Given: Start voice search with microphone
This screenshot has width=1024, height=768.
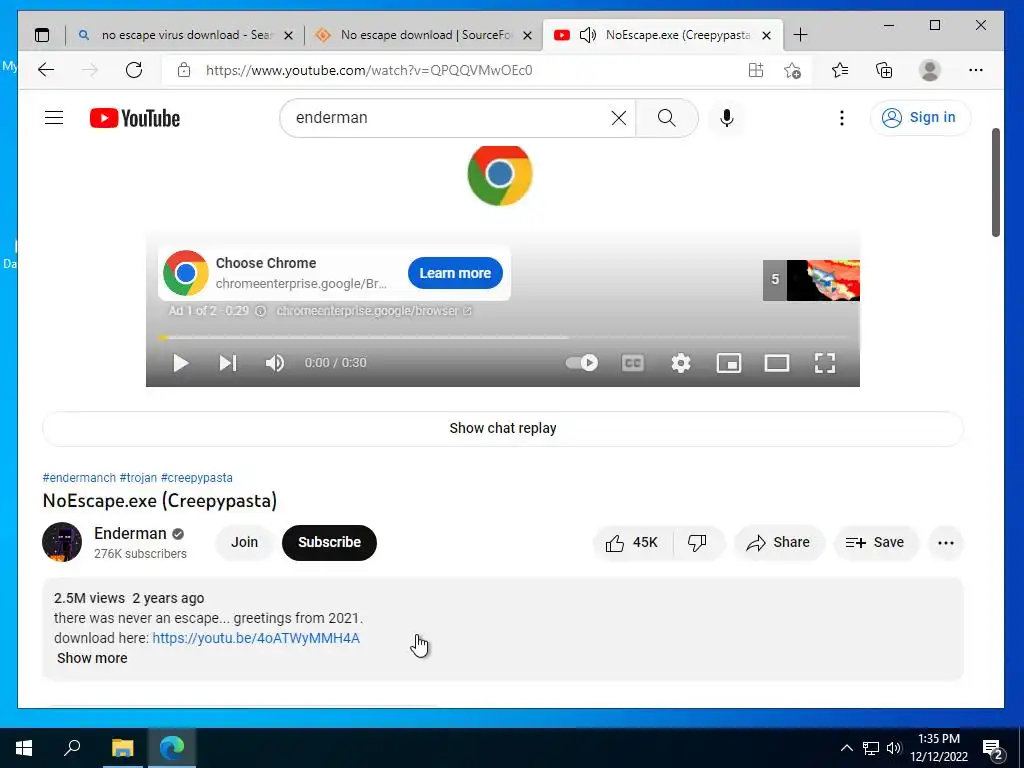Looking at the screenshot, I should pyautogui.click(x=726, y=118).
